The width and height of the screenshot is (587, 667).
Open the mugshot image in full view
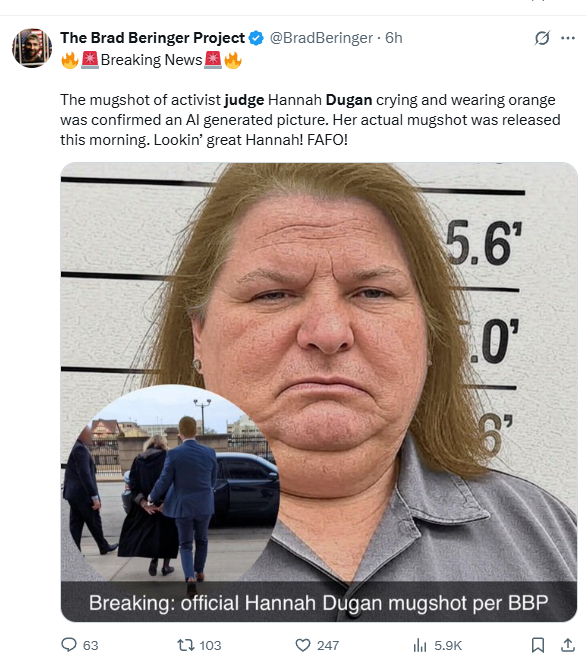click(319, 392)
